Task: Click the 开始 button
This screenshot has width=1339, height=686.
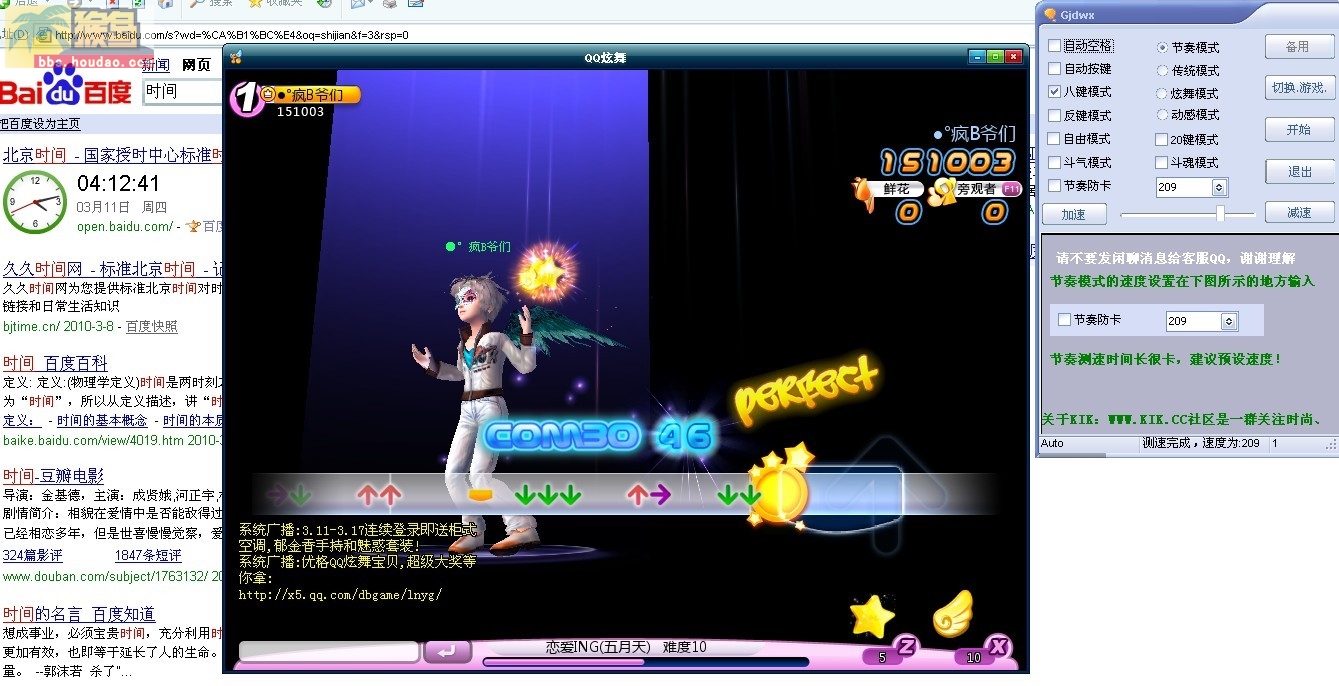Action: [1299, 130]
